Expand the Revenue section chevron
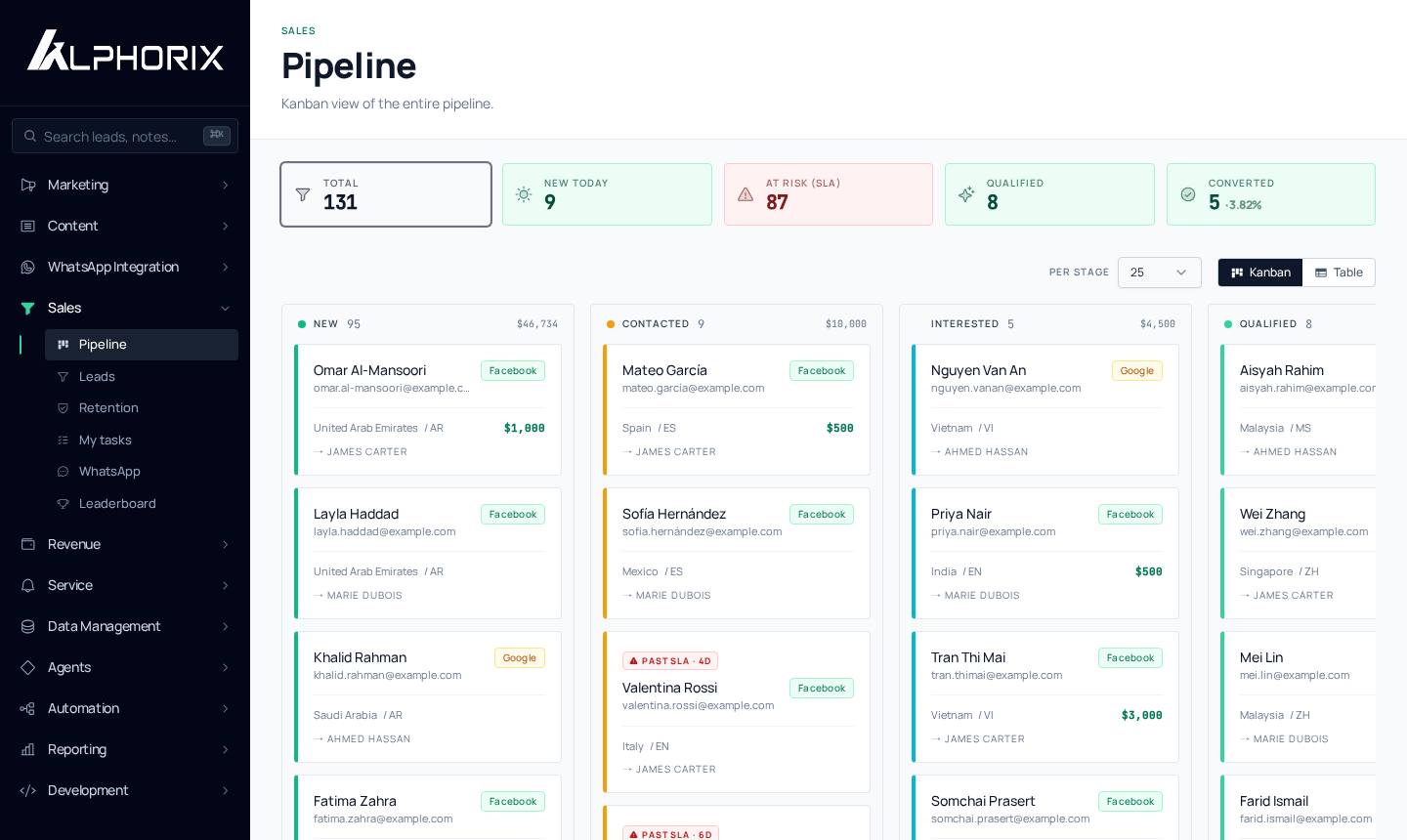This screenshot has height=840, width=1407. click(225, 545)
